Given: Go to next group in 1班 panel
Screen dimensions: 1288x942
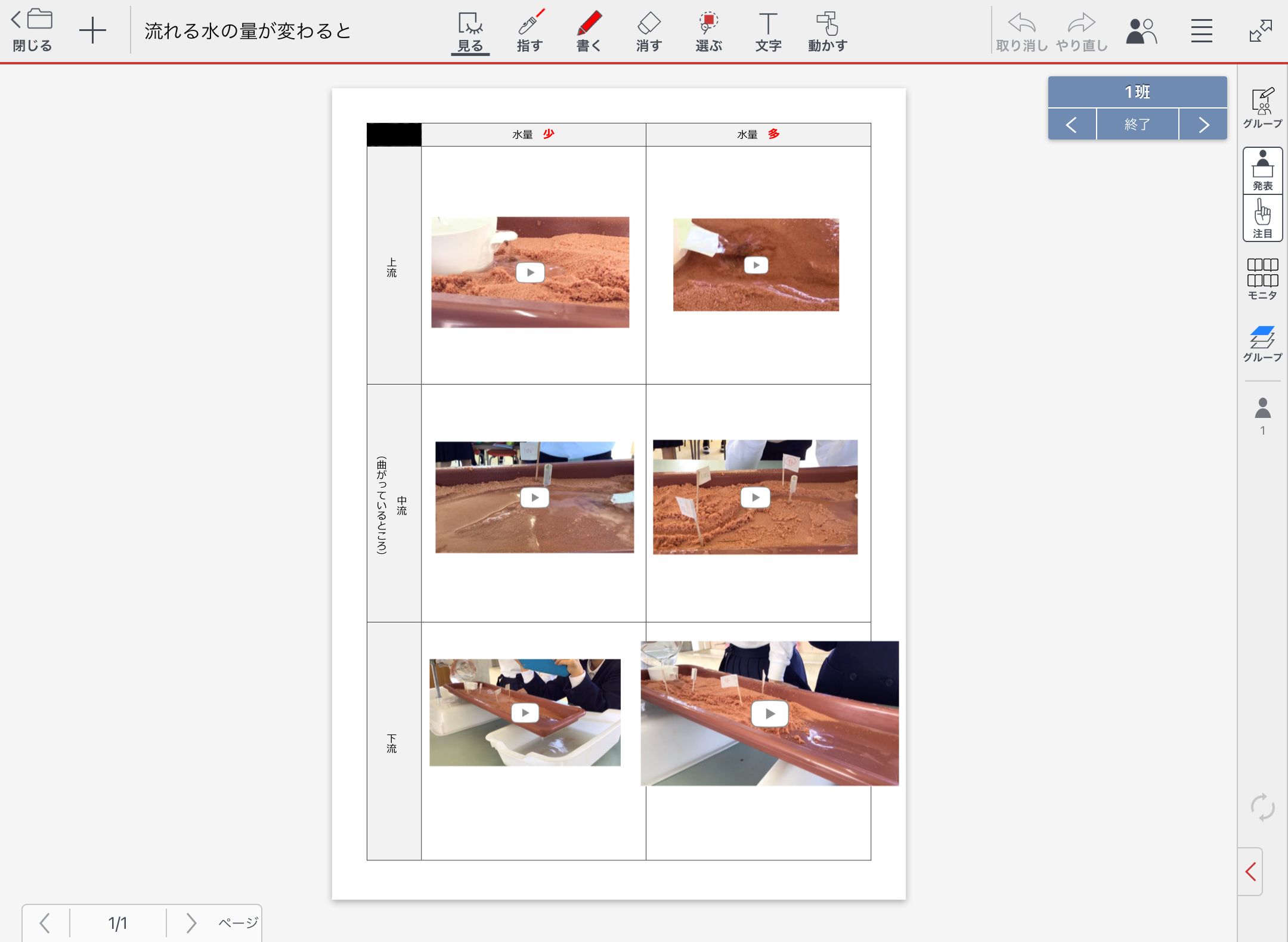Looking at the screenshot, I should click(x=1203, y=125).
